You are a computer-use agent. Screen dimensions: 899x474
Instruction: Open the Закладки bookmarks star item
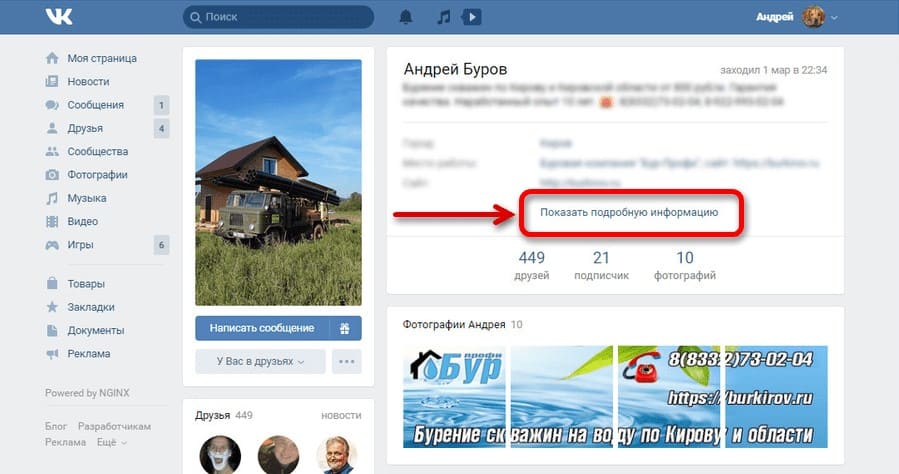[90, 307]
